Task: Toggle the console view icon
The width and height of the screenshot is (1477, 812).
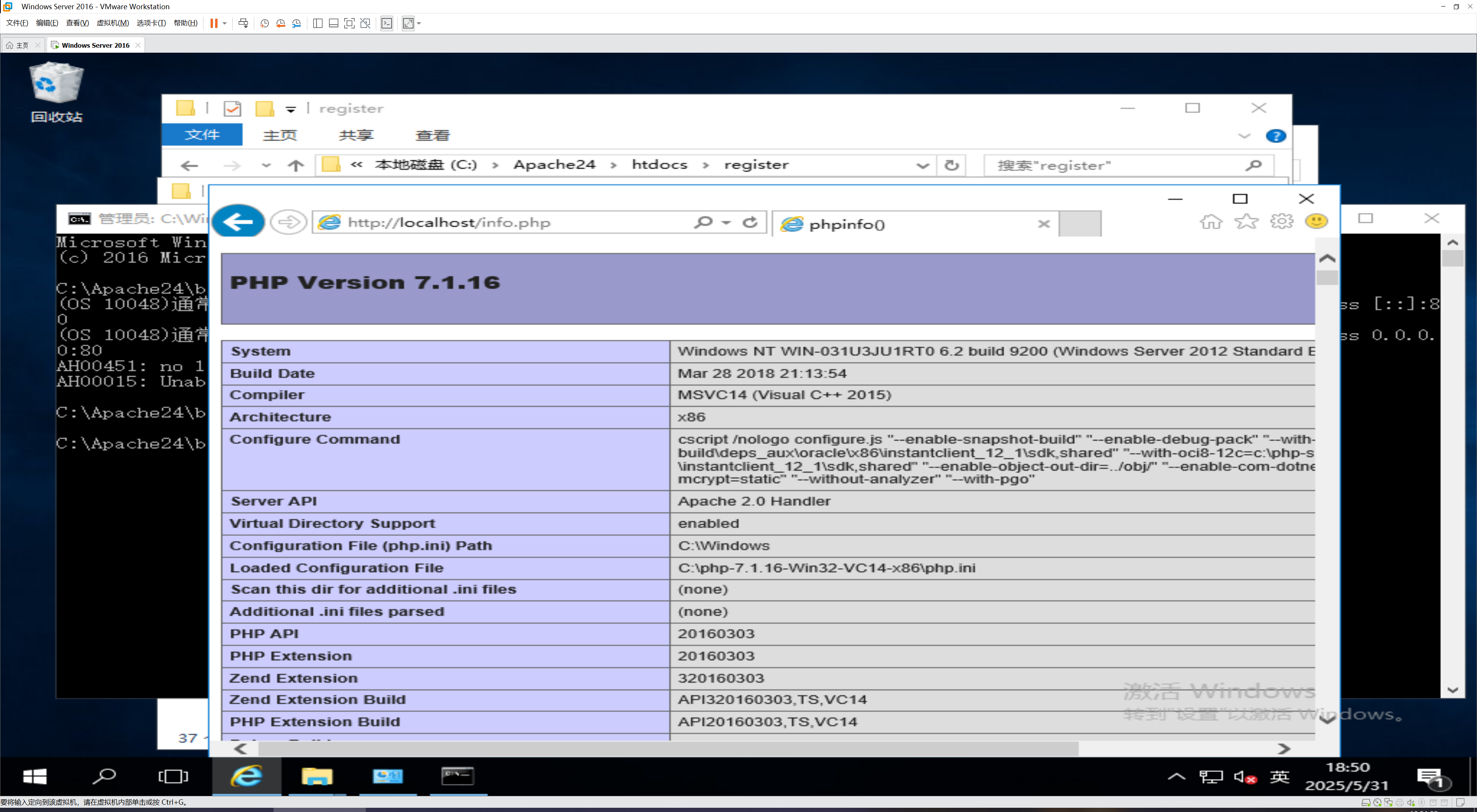Action: [x=387, y=23]
